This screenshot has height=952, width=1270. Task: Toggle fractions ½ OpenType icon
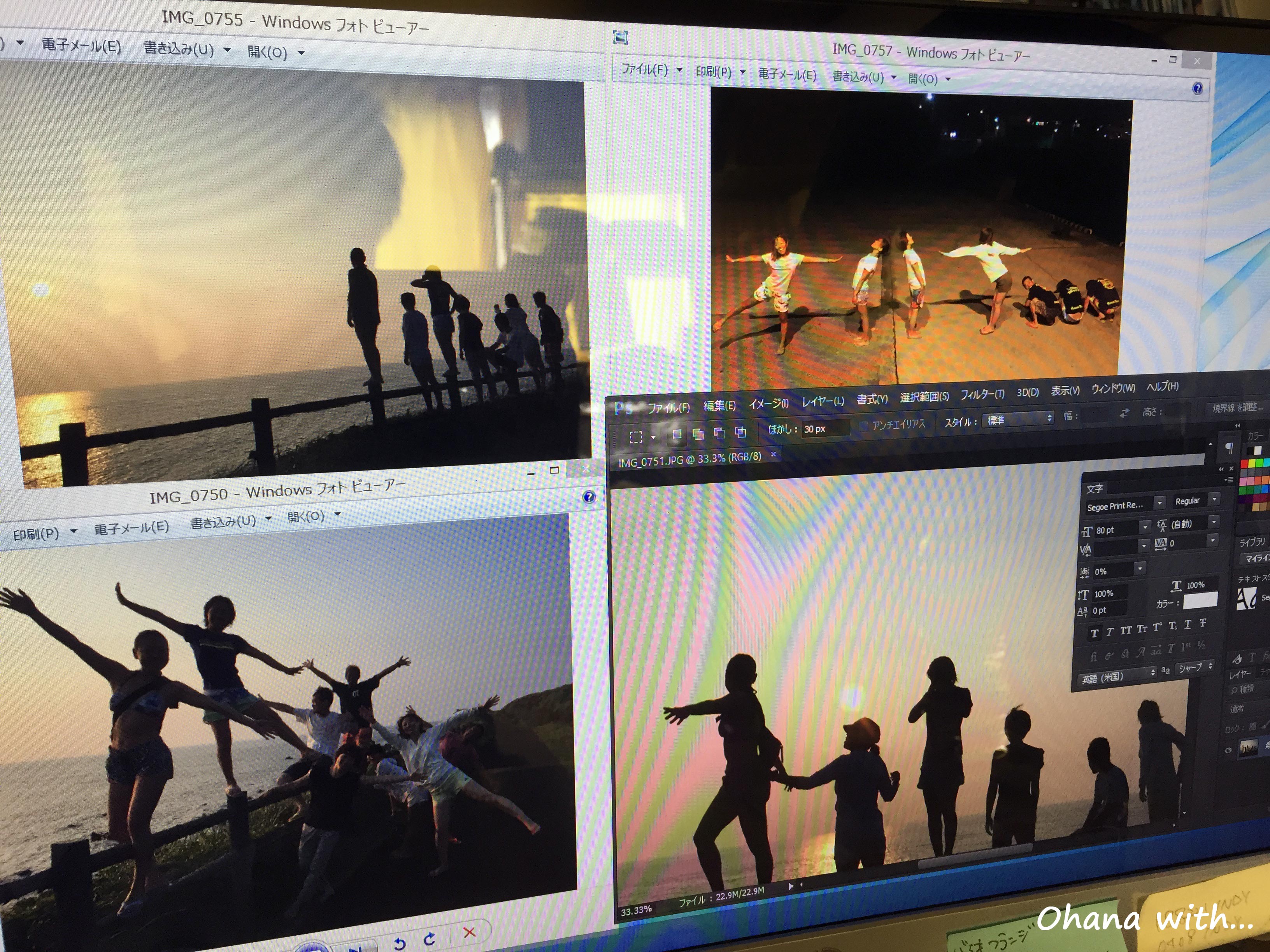pos(1202,646)
